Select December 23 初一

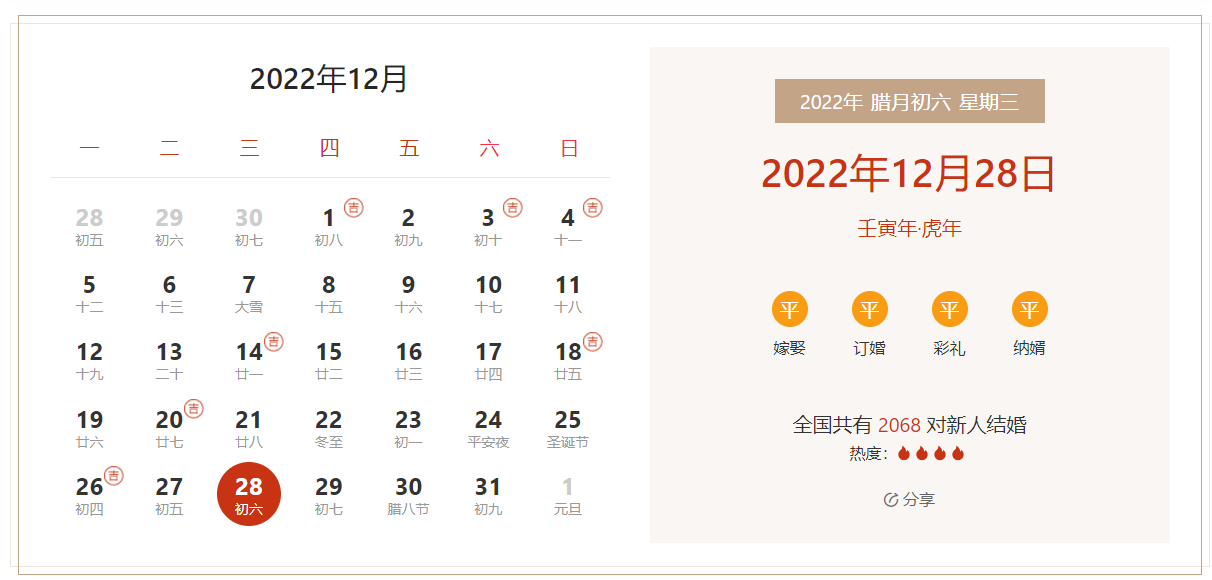408,428
